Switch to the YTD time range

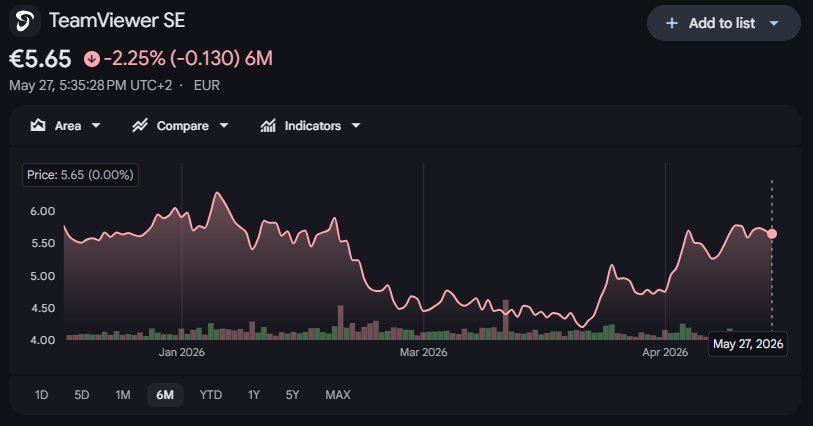[211, 395]
